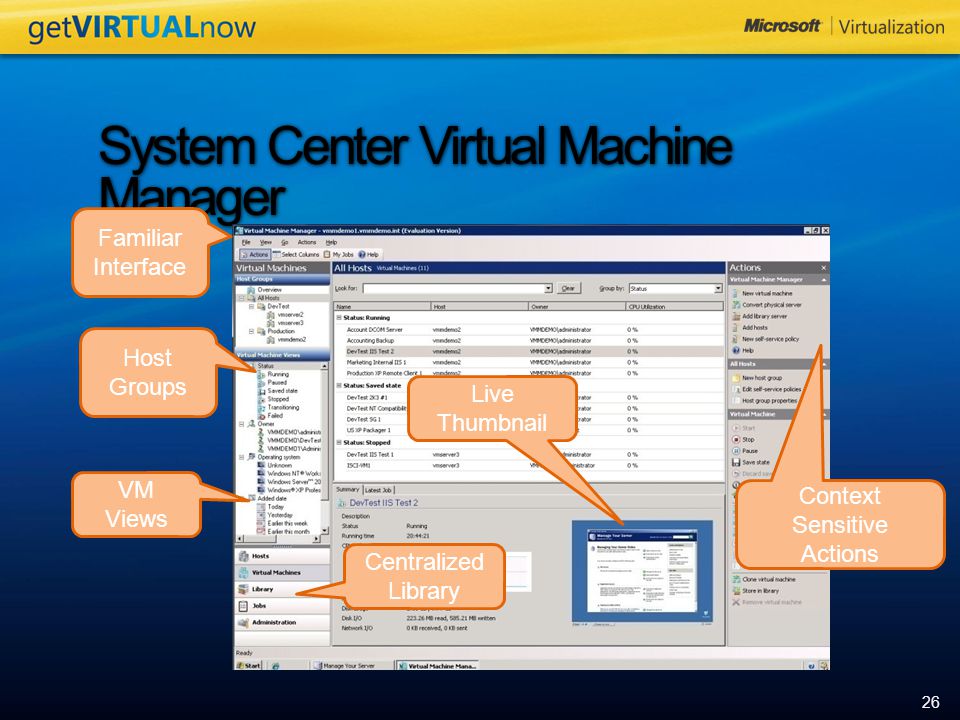Click the Pause virtual machine icon

[736, 451]
